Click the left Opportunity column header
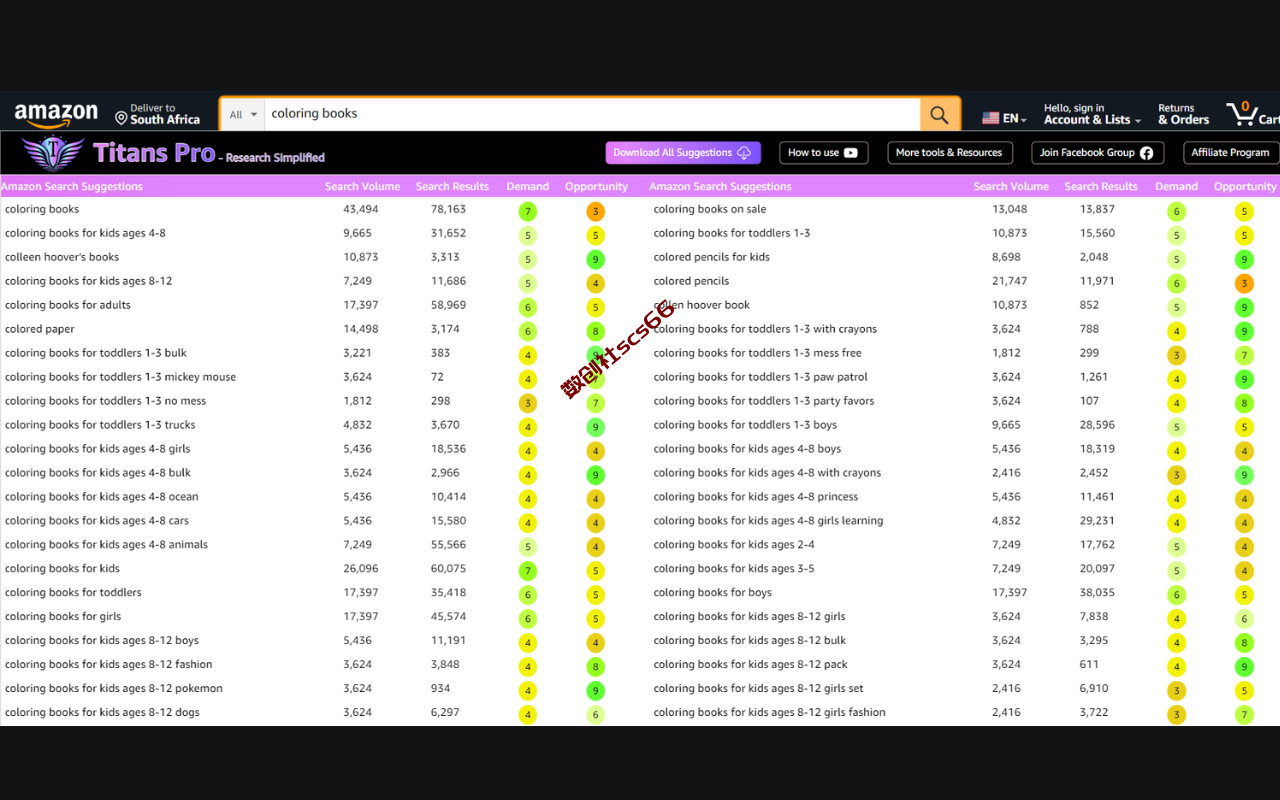Screen dimensions: 1280x800 596,186
